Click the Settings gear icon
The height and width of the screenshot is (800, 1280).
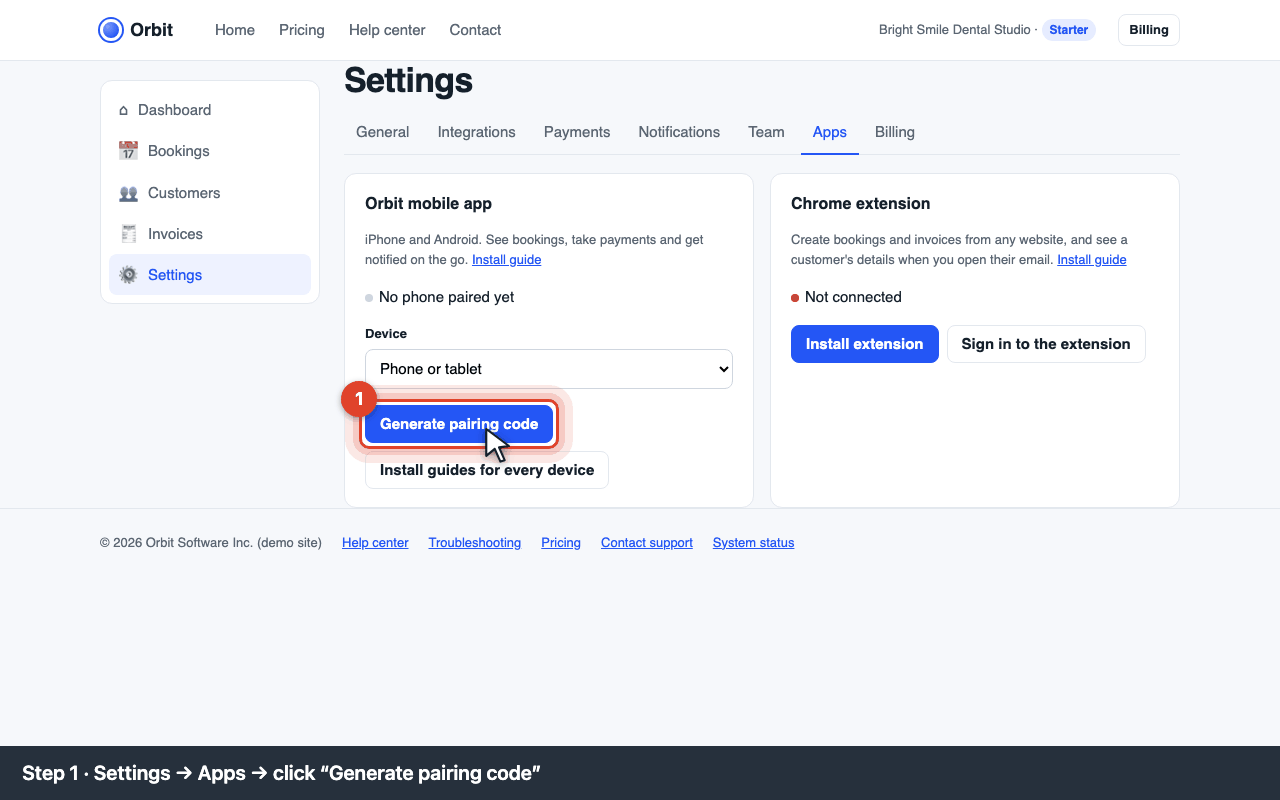128,275
